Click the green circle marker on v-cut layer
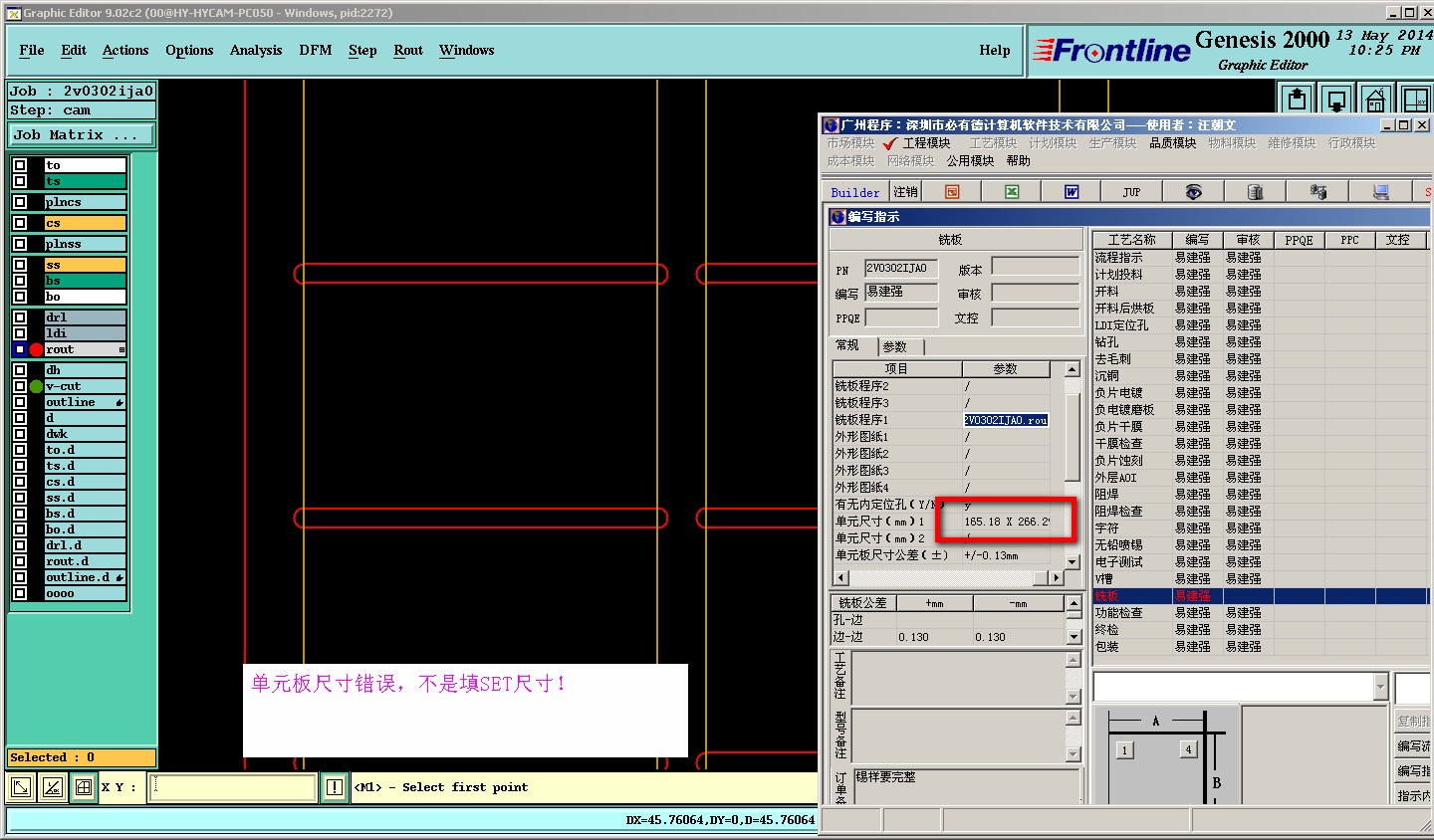Viewport: 1434px width, 840px height. click(36, 386)
